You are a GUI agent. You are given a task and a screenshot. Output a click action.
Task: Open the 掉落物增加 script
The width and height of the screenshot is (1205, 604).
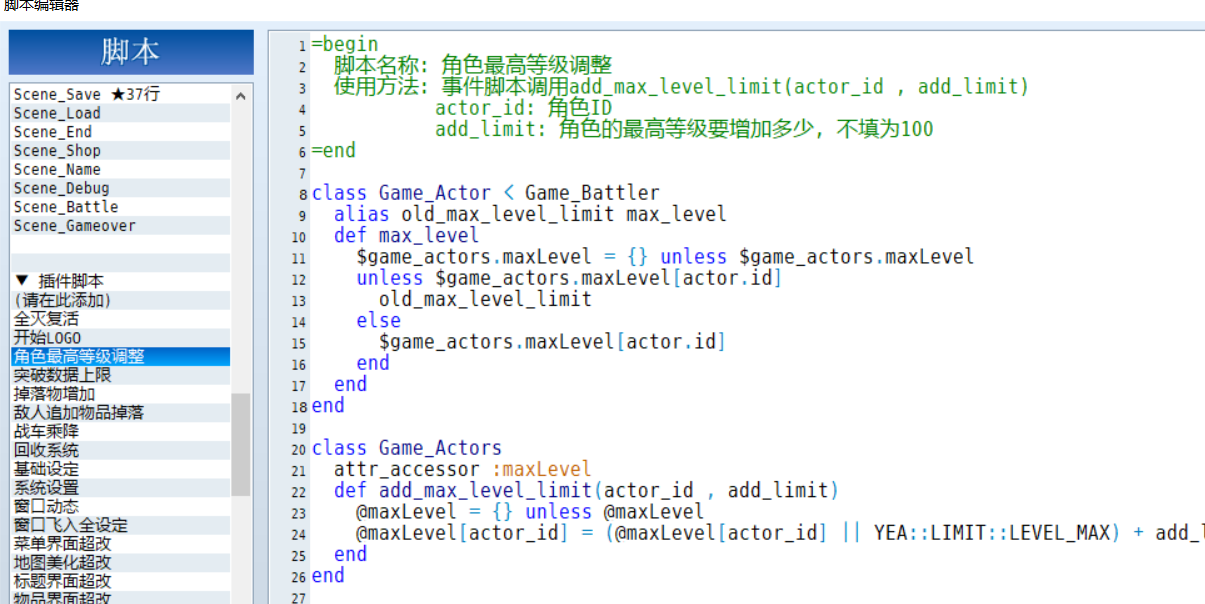click(x=121, y=394)
